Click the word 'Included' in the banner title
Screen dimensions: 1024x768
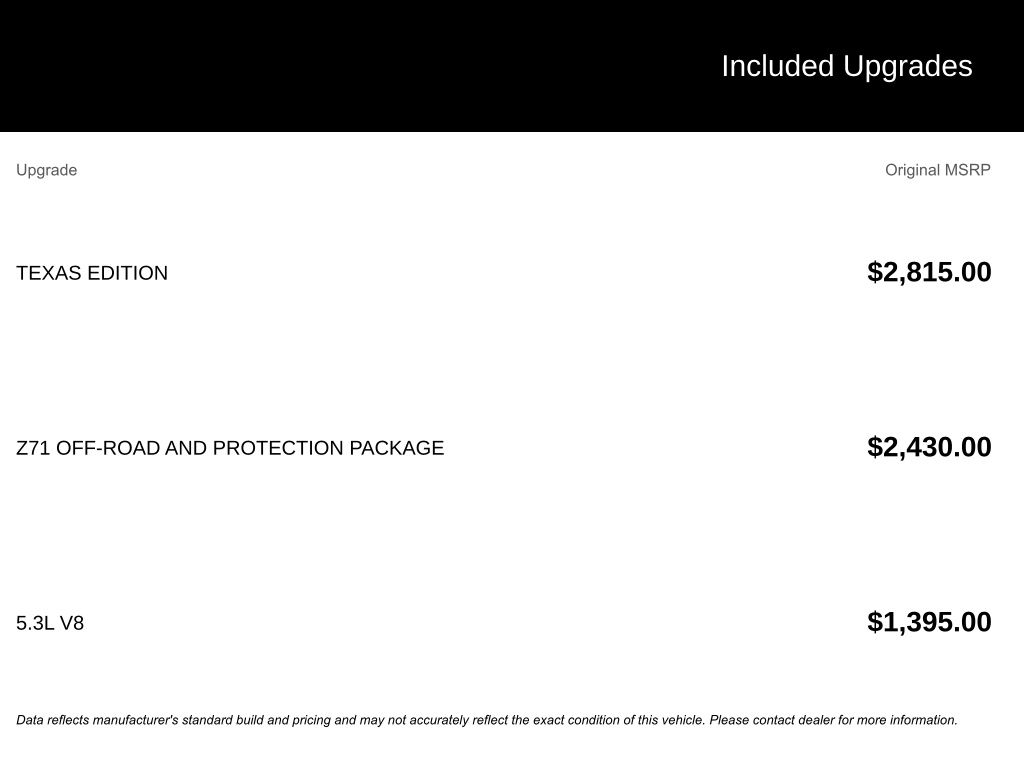778,67
